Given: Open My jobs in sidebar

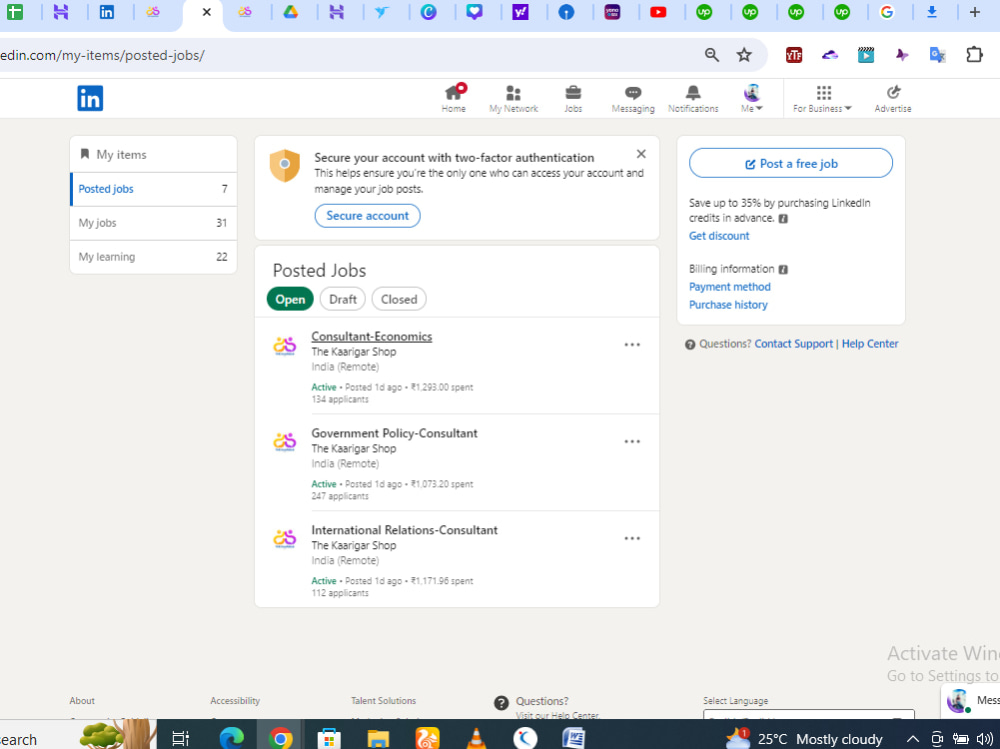Looking at the screenshot, I should click(153, 223).
